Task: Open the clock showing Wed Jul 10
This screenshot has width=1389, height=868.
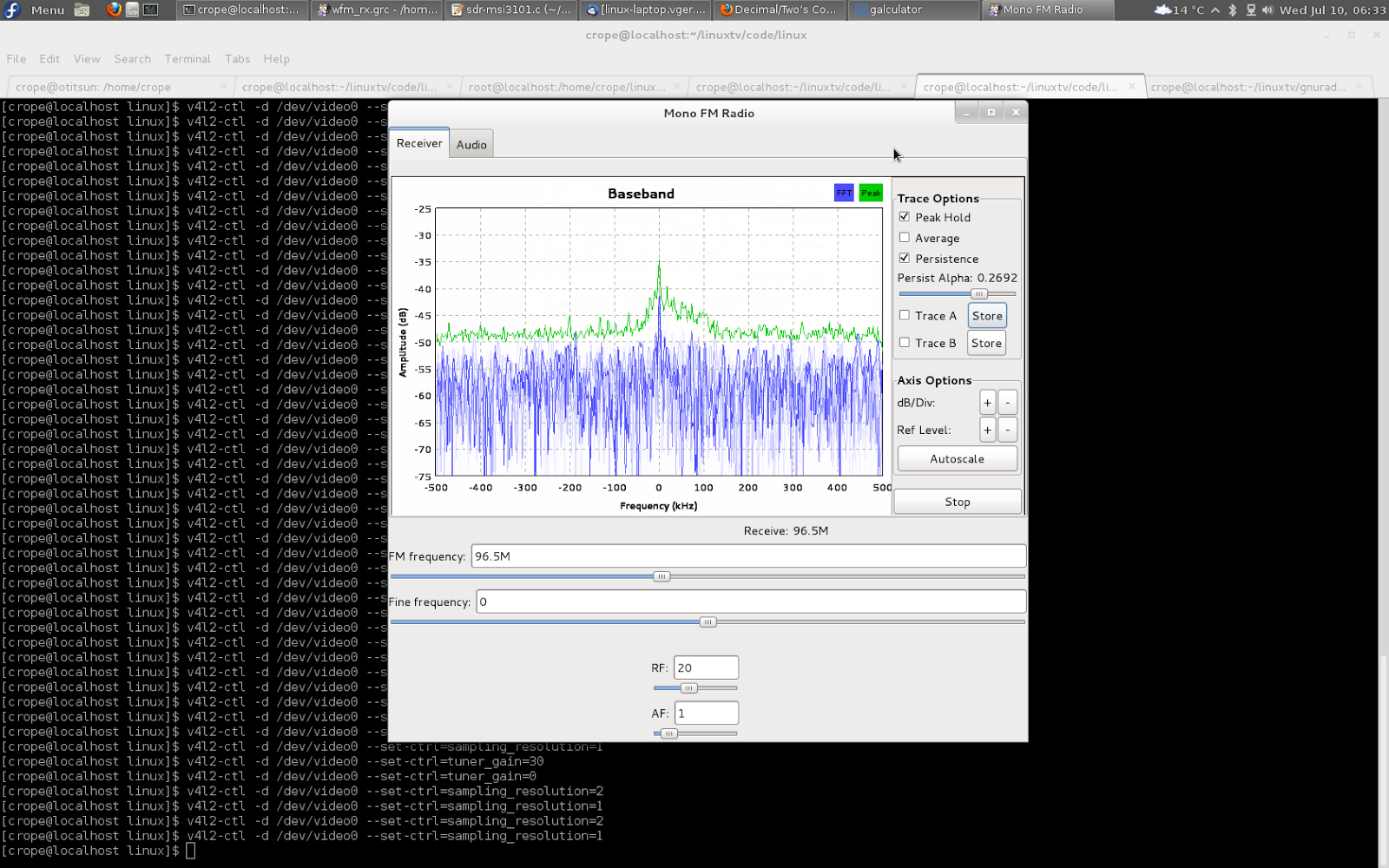Action: pos(1333,10)
